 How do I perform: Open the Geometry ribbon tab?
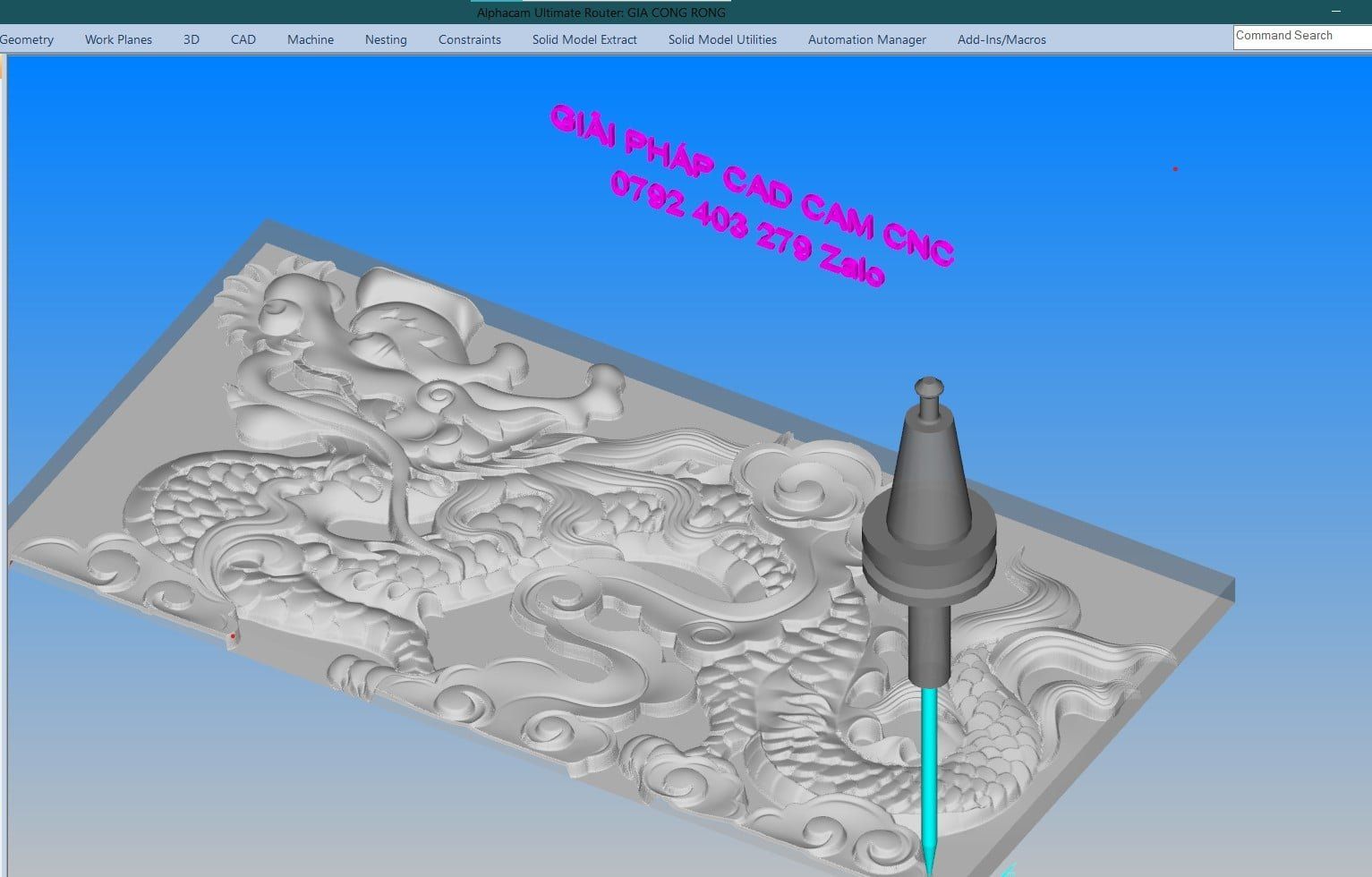(x=27, y=39)
